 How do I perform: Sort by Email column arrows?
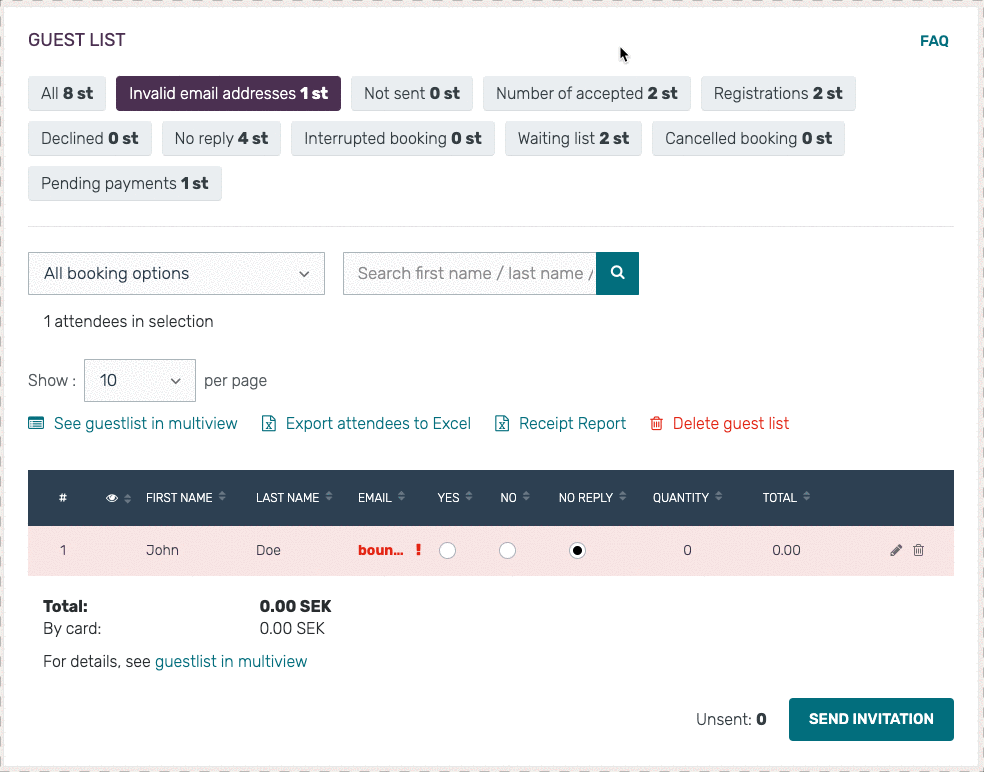pyautogui.click(x=401, y=496)
